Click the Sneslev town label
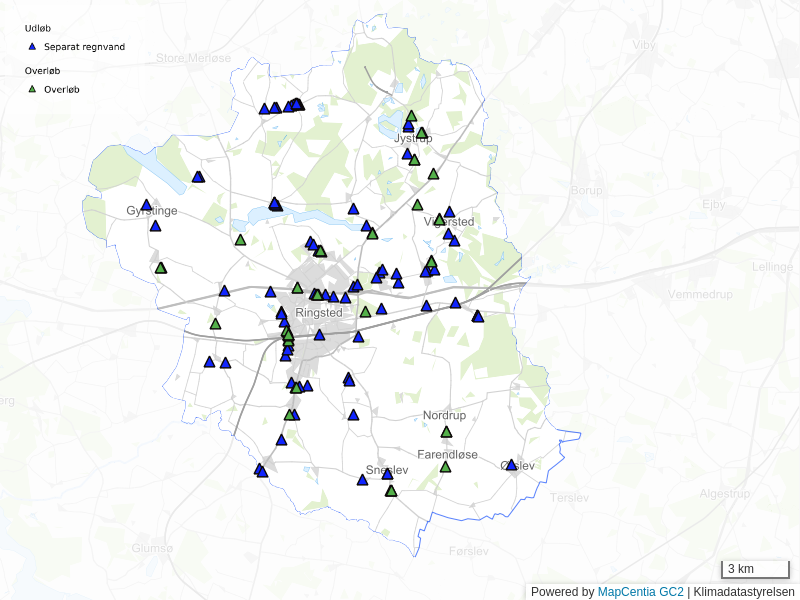The width and height of the screenshot is (800, 600). pyautogui.click(x=387, y=470)
